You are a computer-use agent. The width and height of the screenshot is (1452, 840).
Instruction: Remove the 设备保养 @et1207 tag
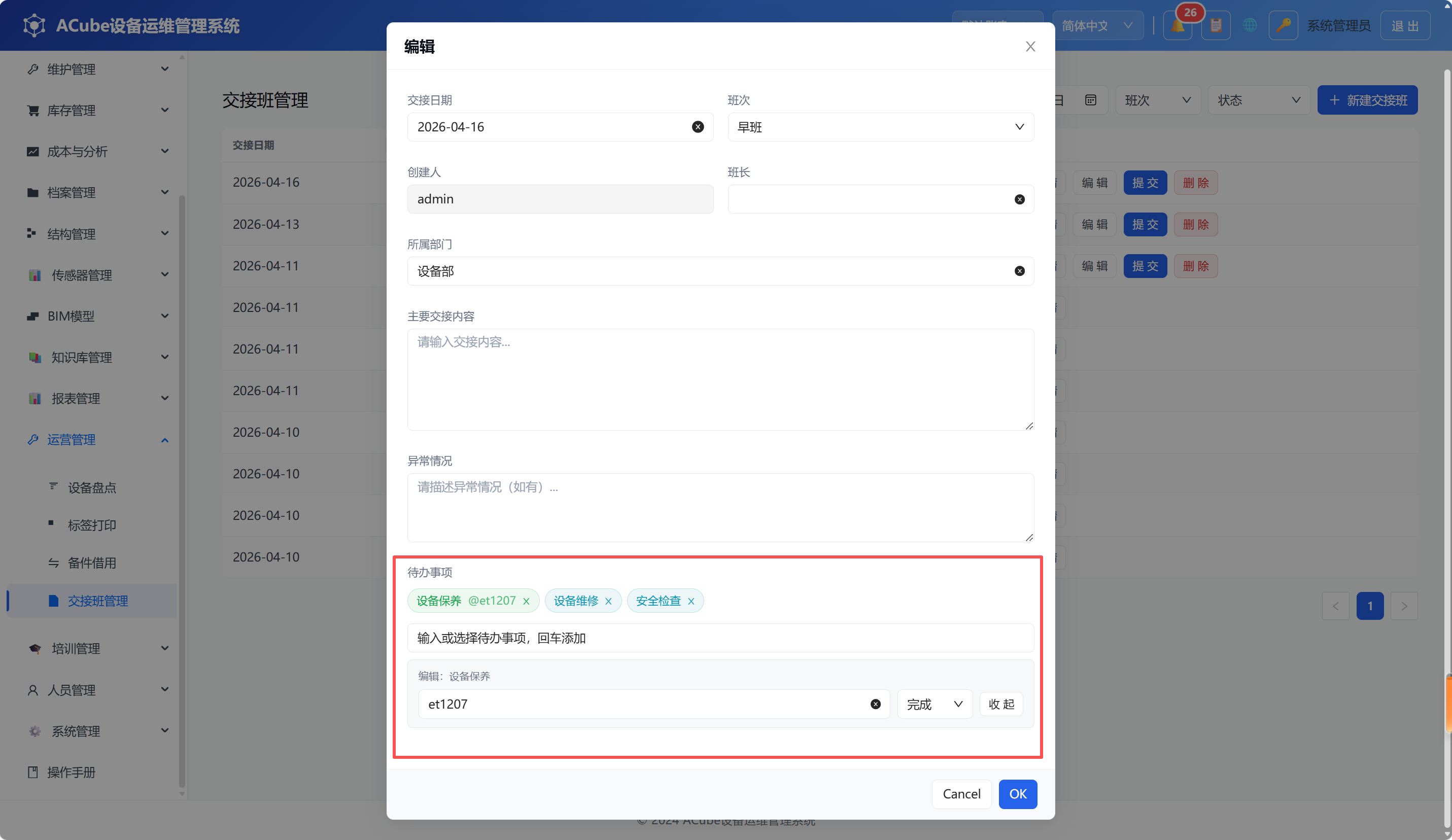pos(526,601)
